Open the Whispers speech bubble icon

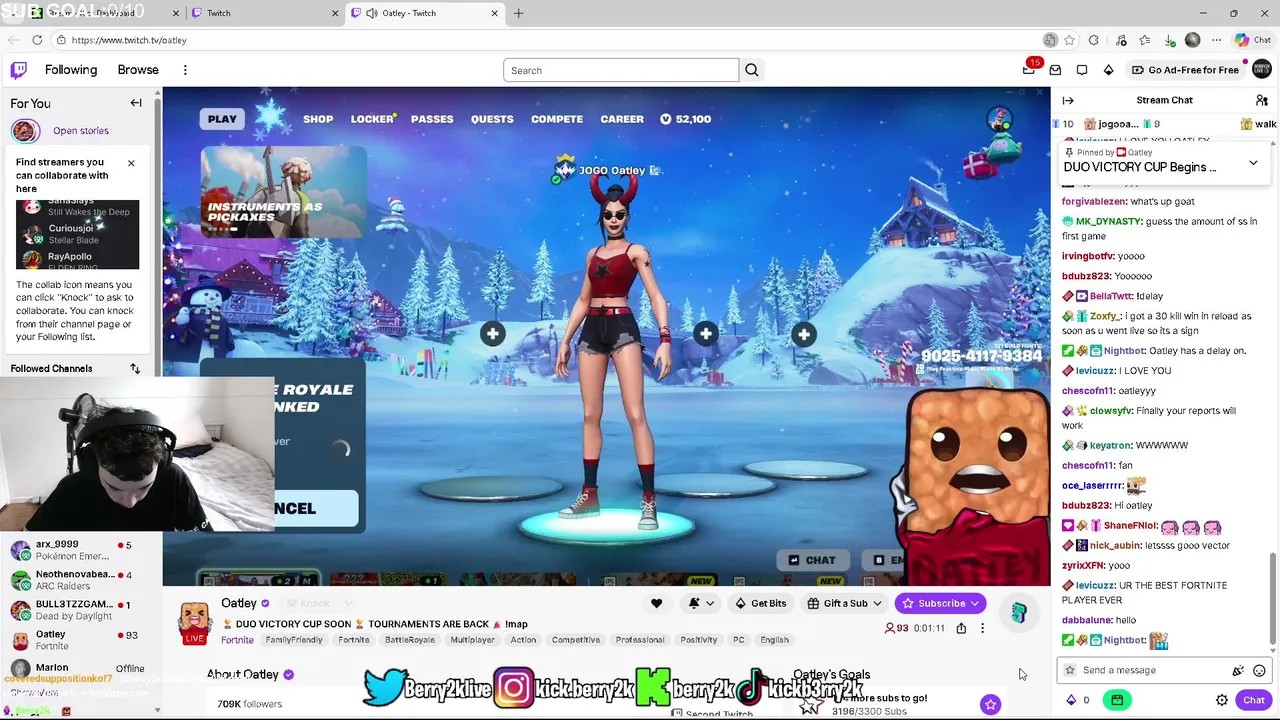1082,70
